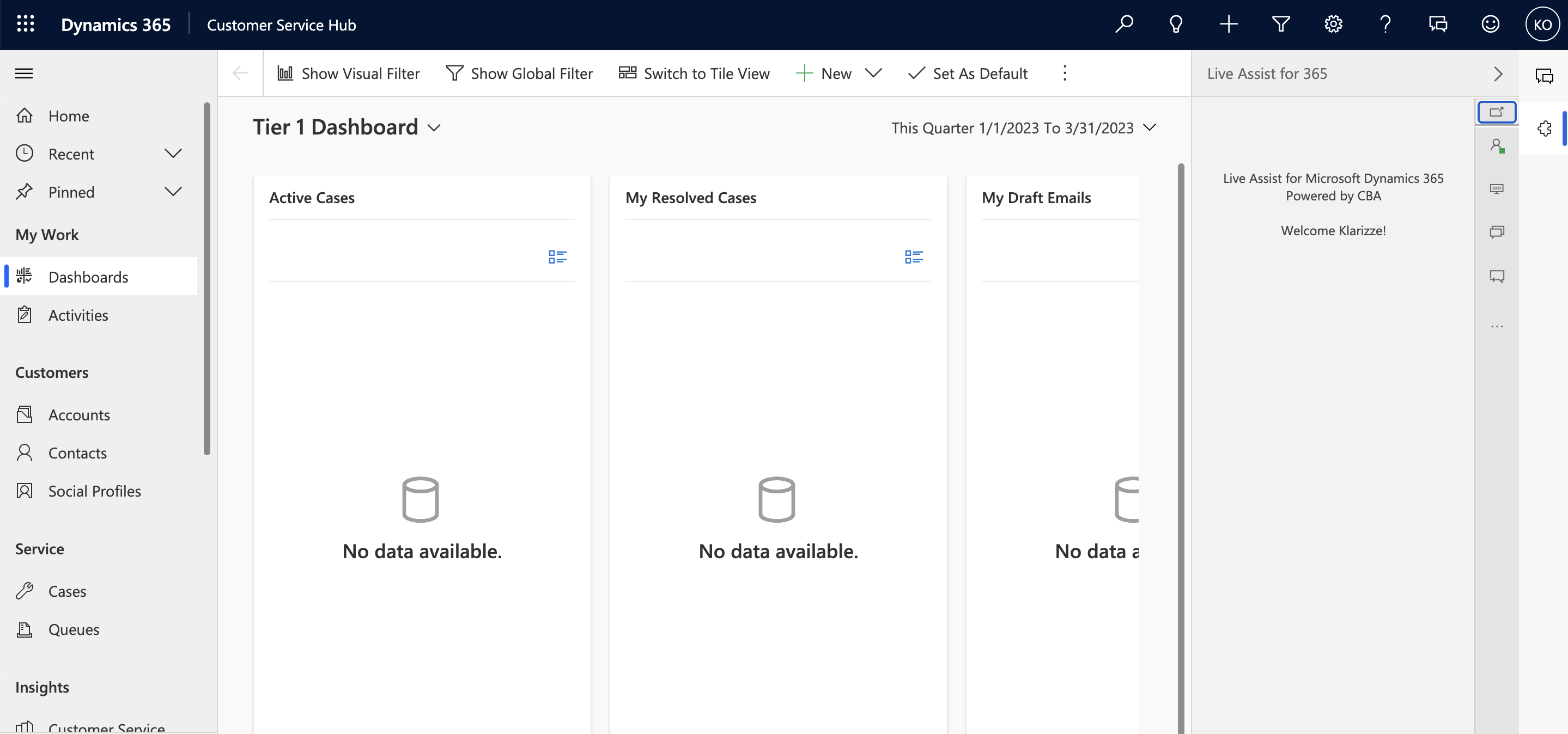Image resolution: width=1568 pixels, height=734 pixels.
Task: Click the Pinned label in sidebar
Action: click(x=71, y=192)
